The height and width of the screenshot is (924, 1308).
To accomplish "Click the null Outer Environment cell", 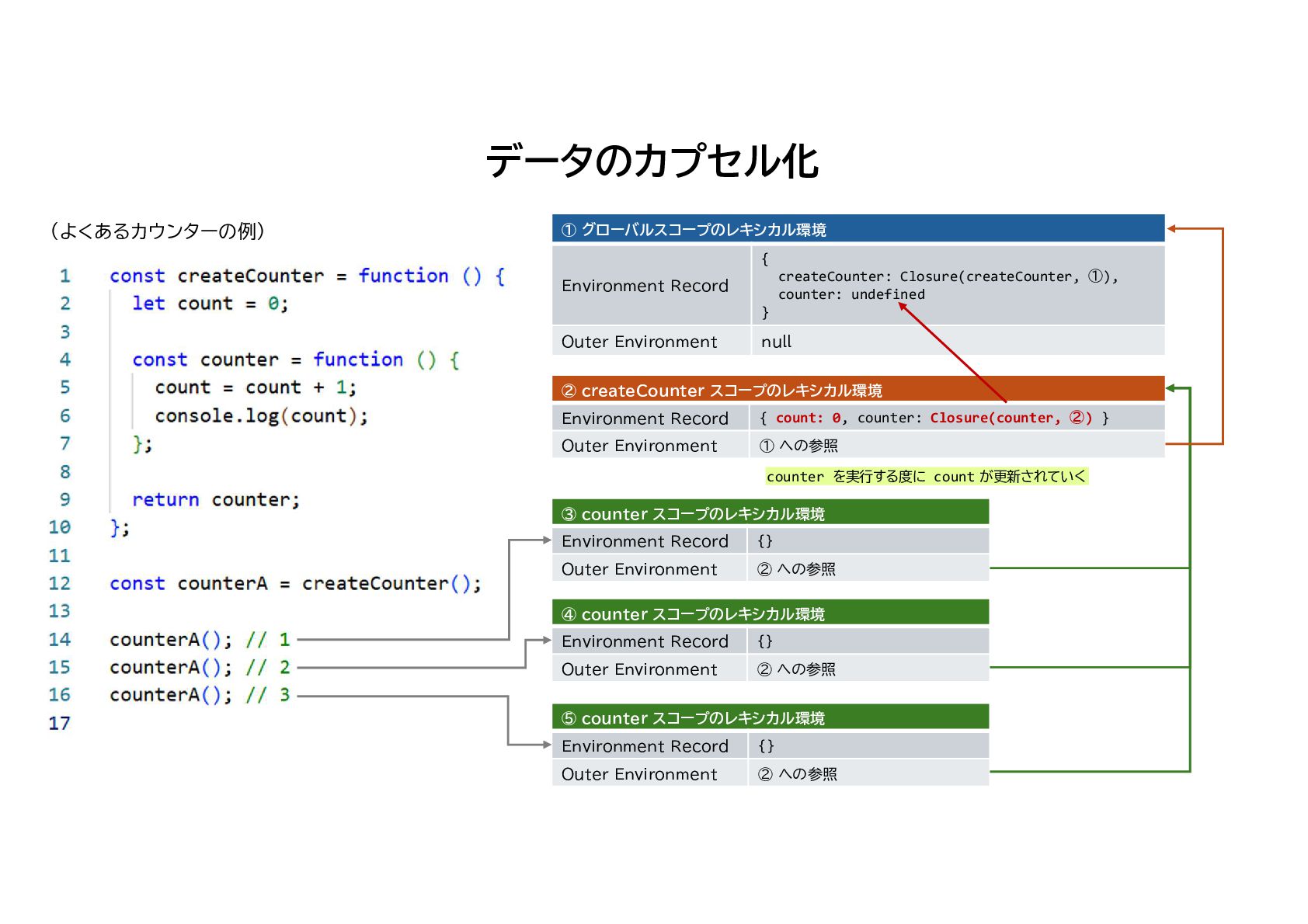I will click(x=958, y=342).
